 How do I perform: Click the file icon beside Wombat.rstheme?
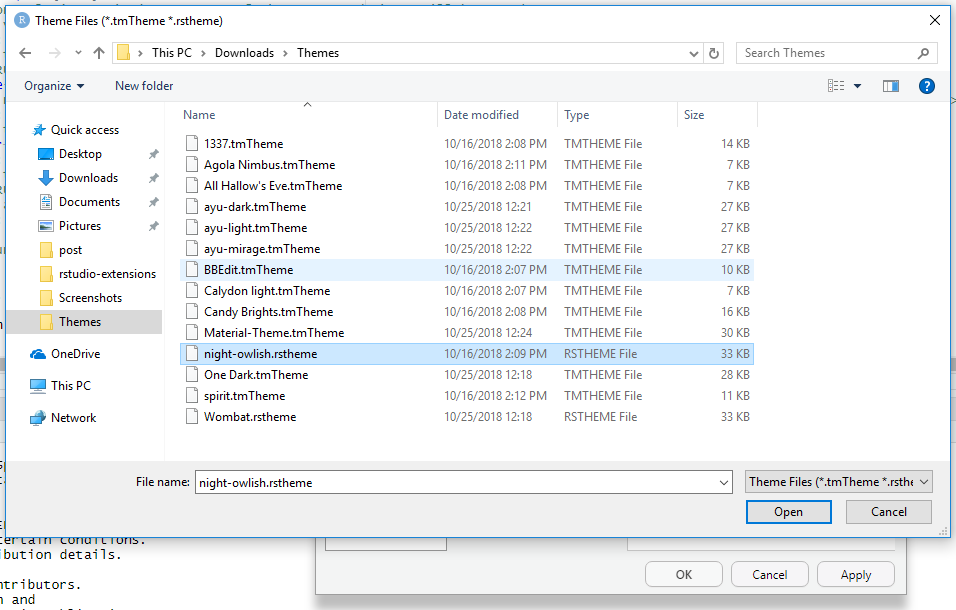pyautogui.click(x=192, y=417)
